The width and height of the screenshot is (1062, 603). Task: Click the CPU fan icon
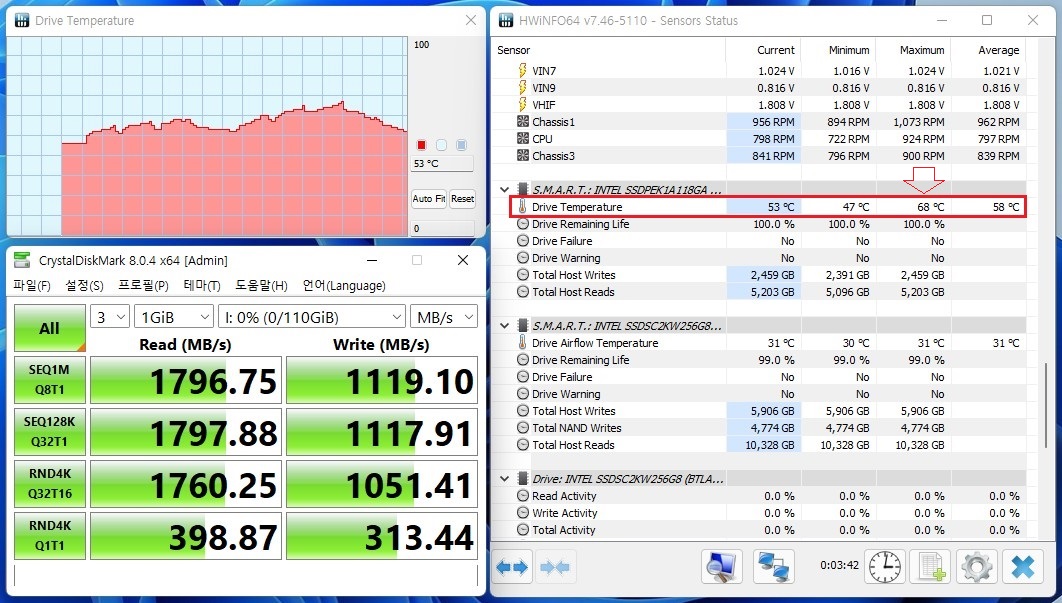523,139
